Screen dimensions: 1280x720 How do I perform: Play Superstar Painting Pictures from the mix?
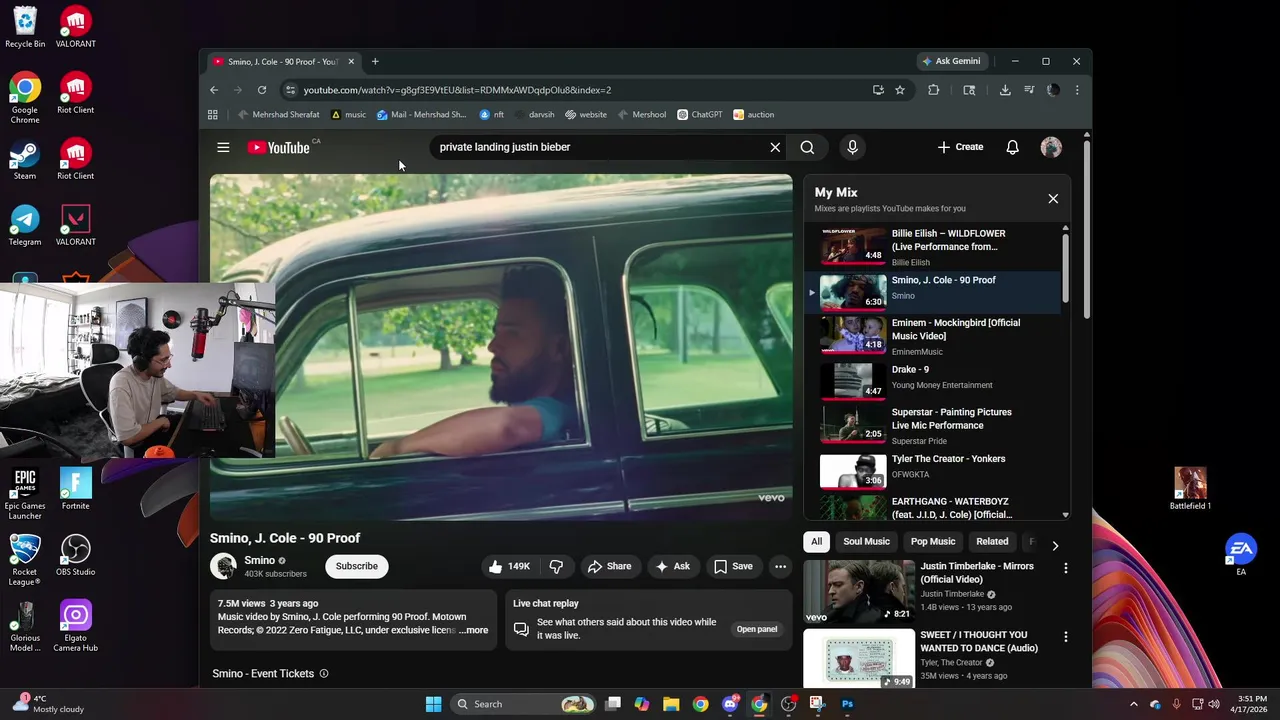932,425
